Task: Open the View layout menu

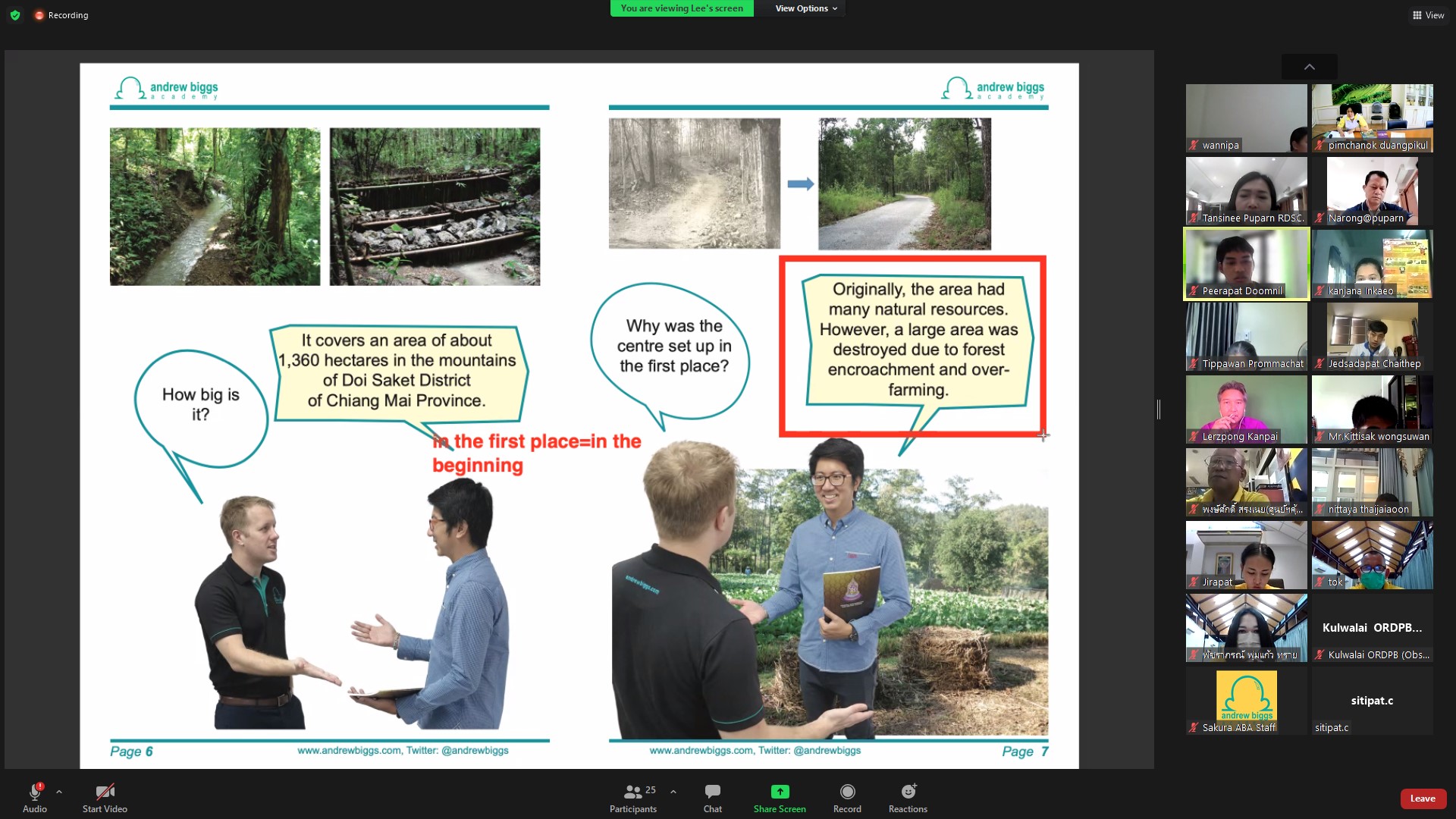Action: (1428, 15)
